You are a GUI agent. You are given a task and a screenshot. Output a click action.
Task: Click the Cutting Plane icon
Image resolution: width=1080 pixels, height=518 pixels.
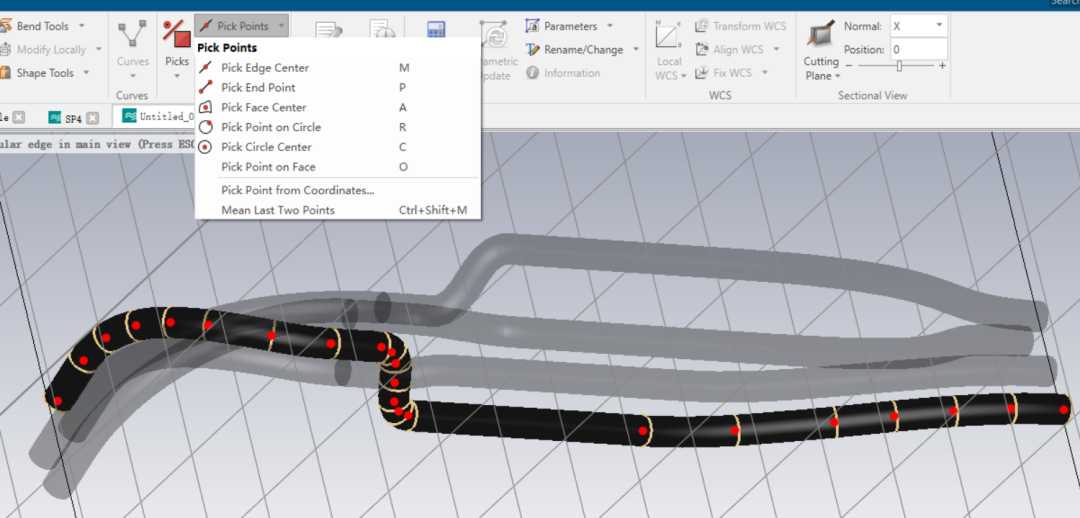pyautogui.click(x=821, y=33)
